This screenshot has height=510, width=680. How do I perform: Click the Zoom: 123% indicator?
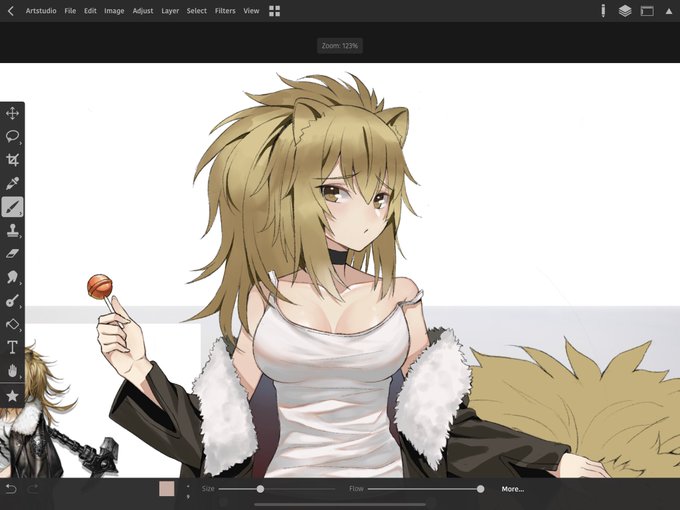340,46
